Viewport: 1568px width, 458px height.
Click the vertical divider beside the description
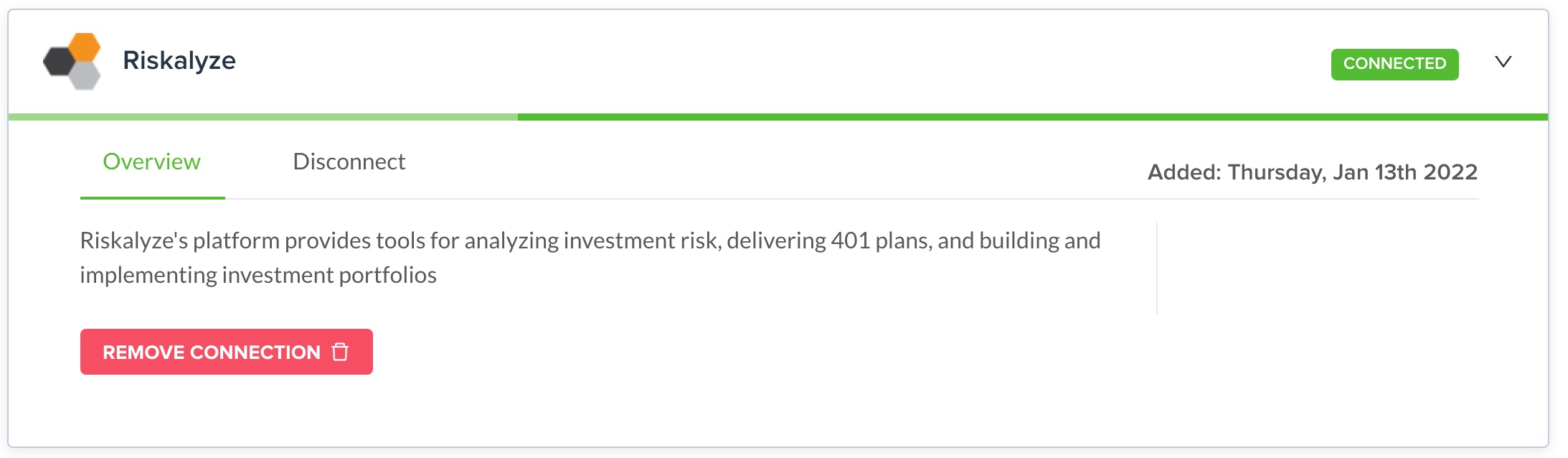pos(1157,268)
